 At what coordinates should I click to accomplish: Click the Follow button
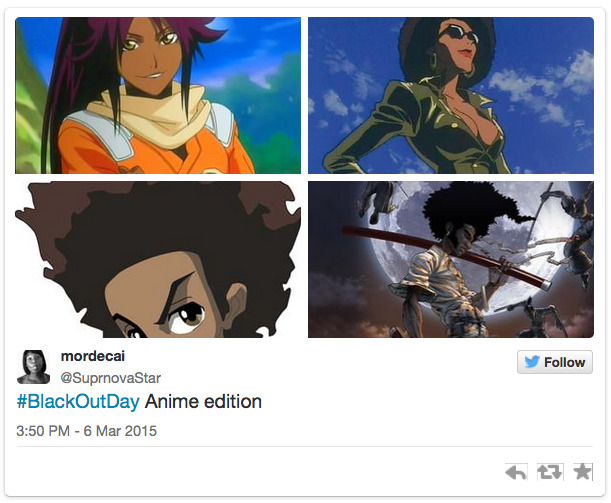click(x=555, y=362)
